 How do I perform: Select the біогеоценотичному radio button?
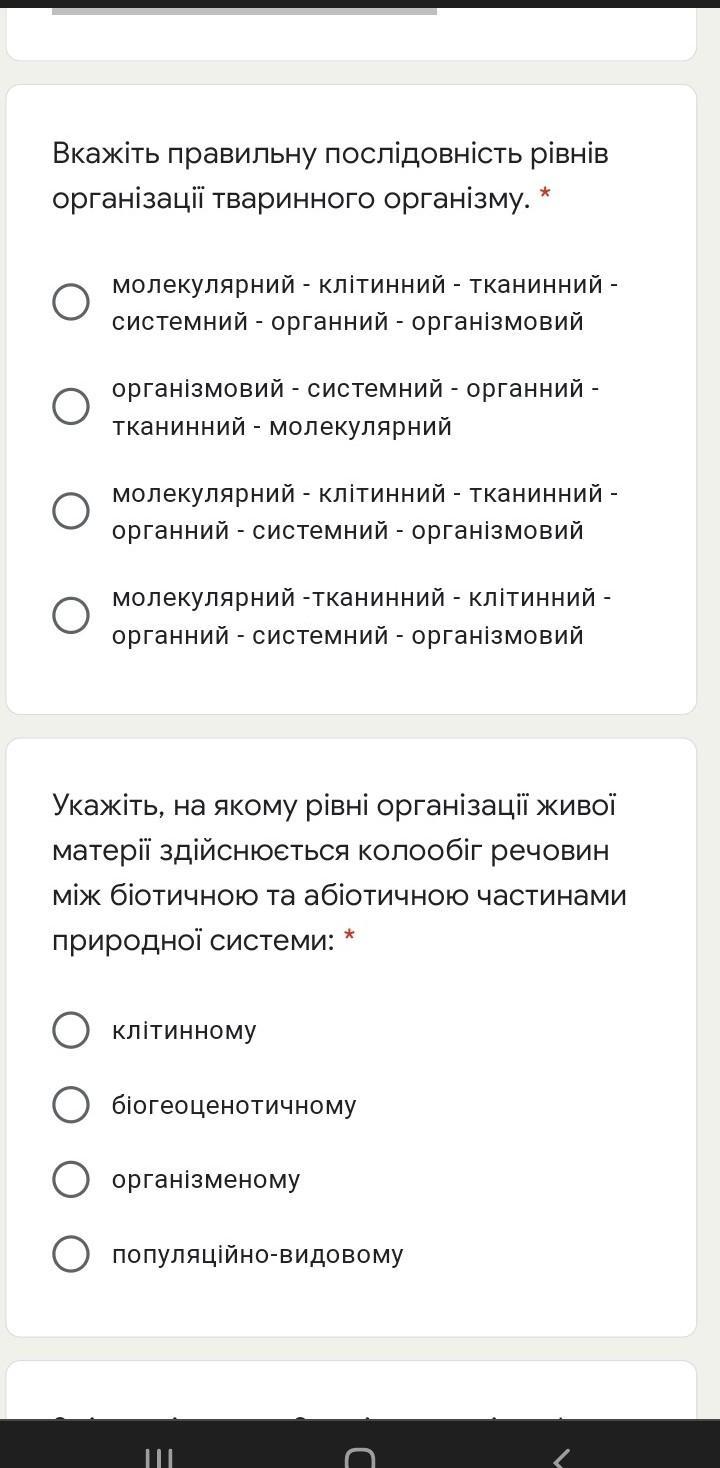(x=71, y=1104)
